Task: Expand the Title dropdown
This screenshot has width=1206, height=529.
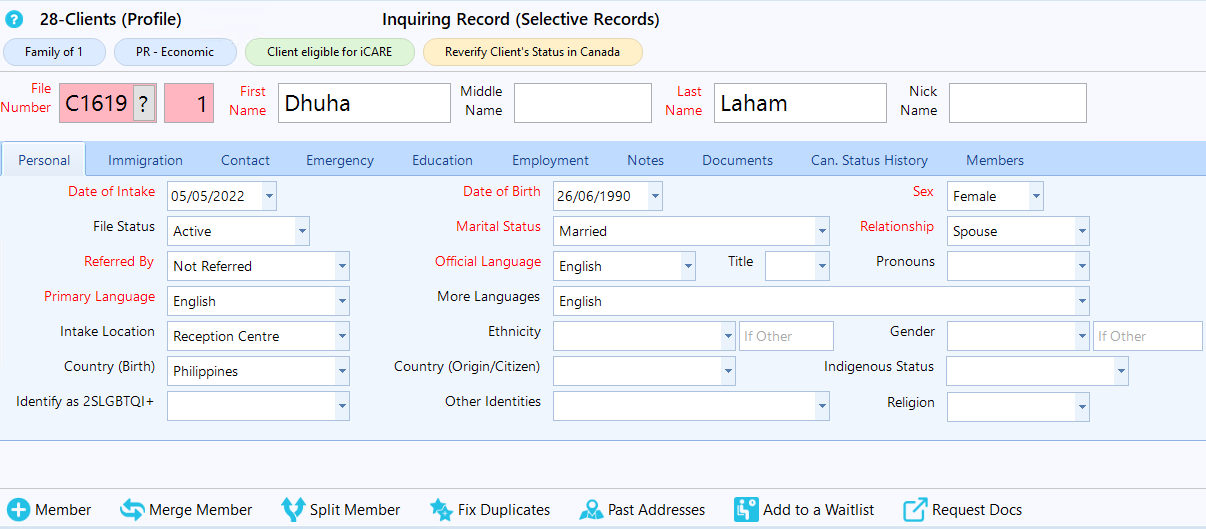Action: tap(822, 266)
